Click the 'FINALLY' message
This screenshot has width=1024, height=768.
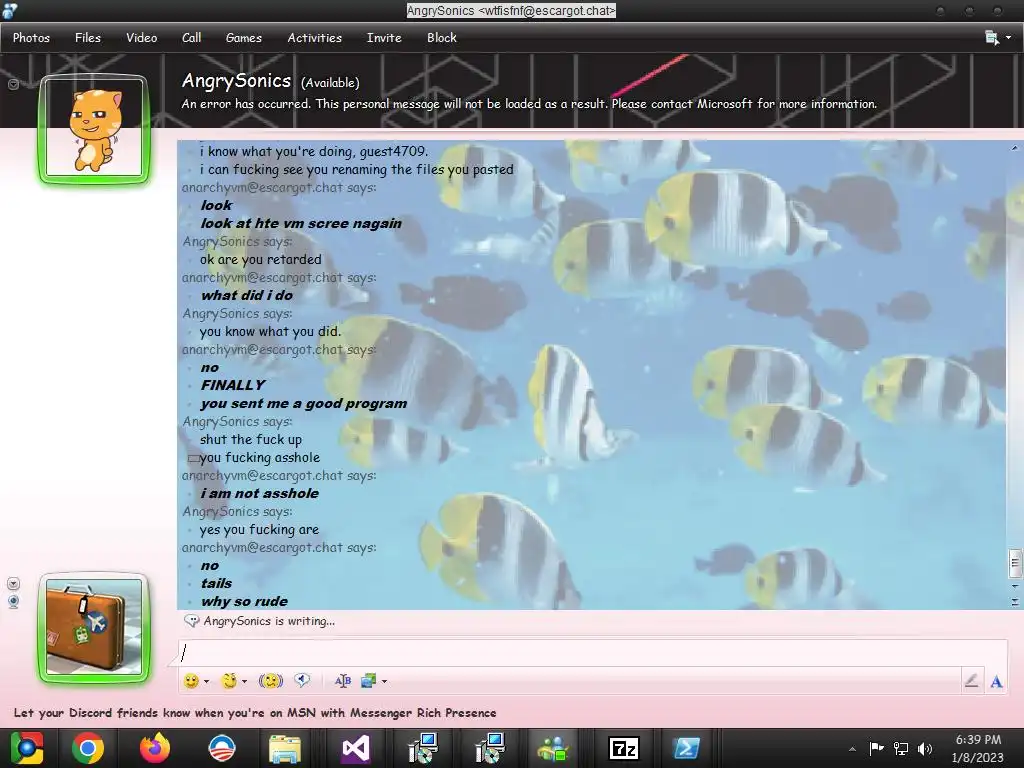(x=232, y=385)
